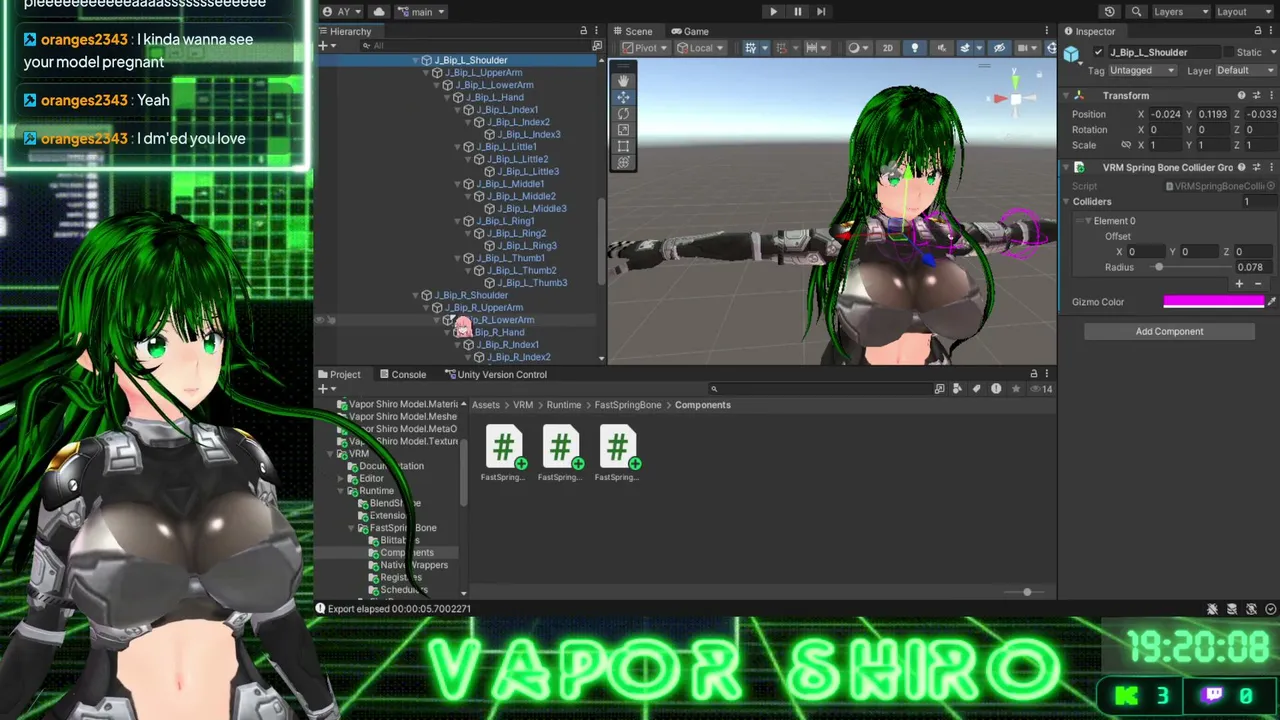
Task: Toggle scene audio mute button
Action: (941, 48)
